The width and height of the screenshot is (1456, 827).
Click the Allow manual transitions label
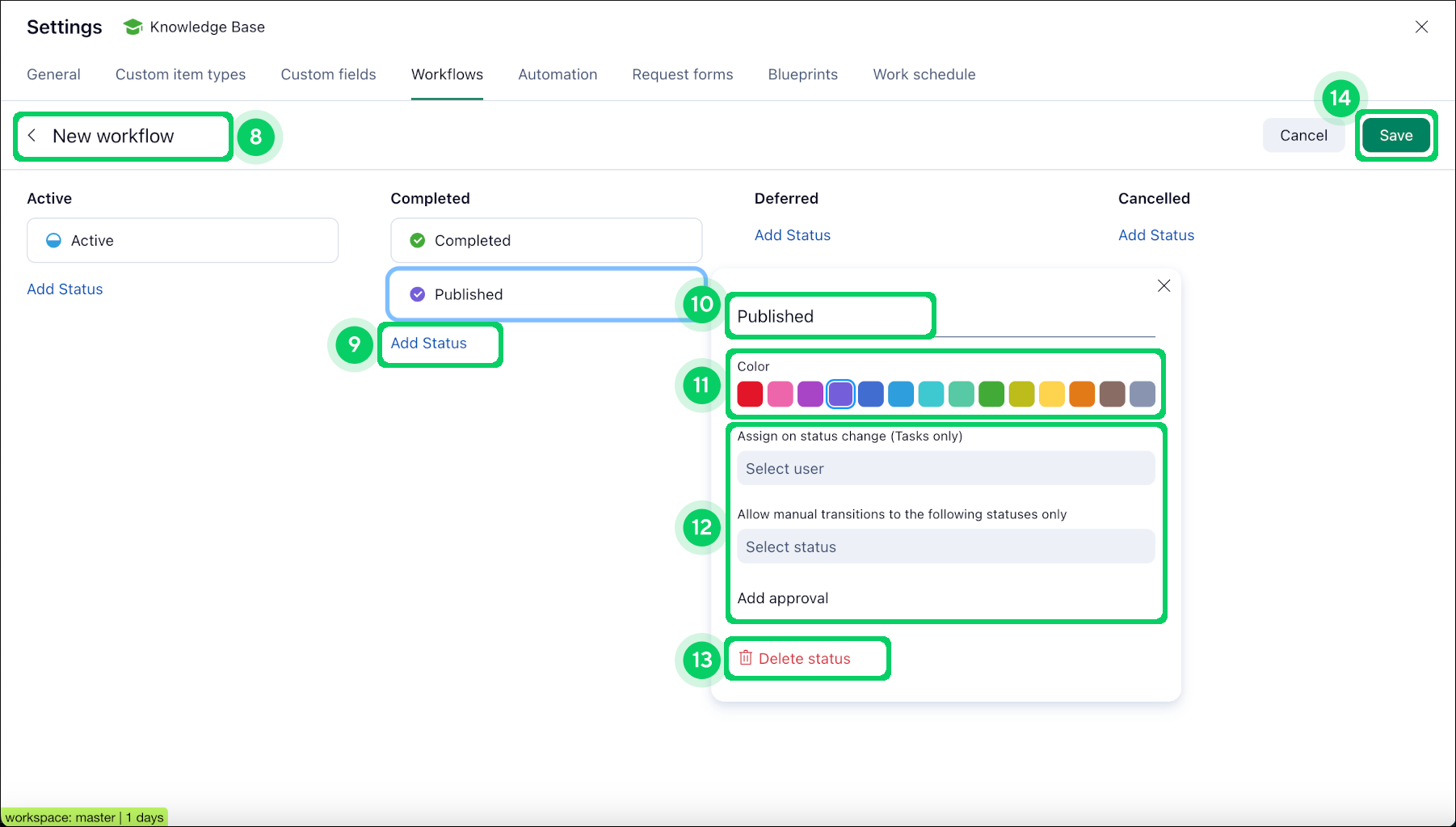tap(902, 514)
